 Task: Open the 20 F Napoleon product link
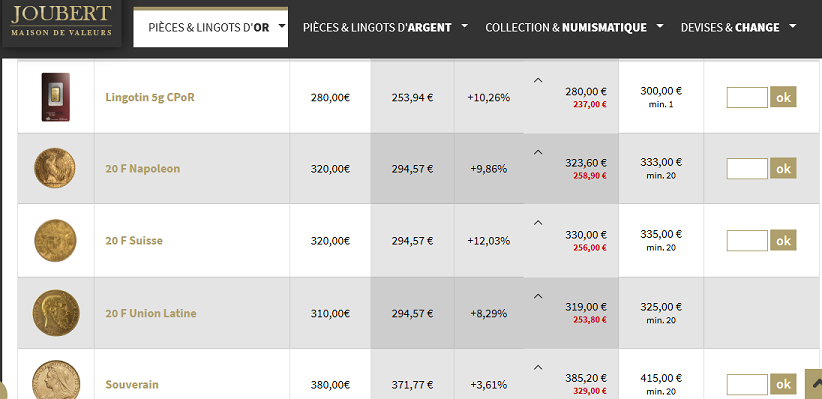pyautogui.click(x=143, y=169)
